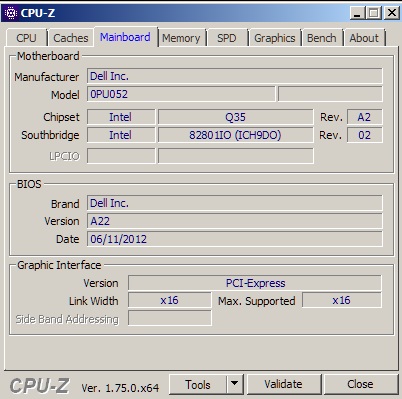The image size is (402, 399).
Task: Click the southbridge revision 02
Action: point(365,135)
